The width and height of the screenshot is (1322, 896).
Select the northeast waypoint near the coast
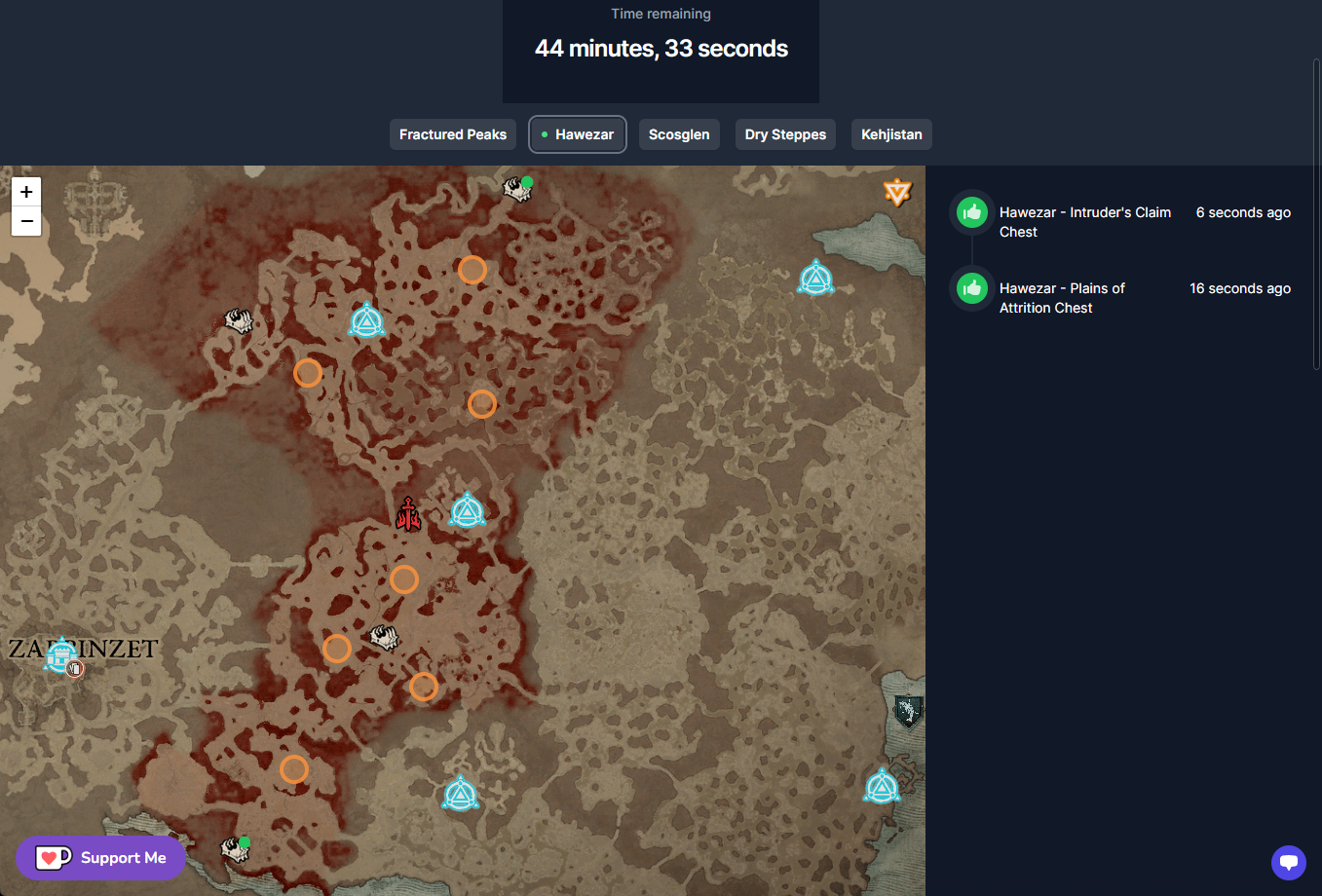coord(816,279)
